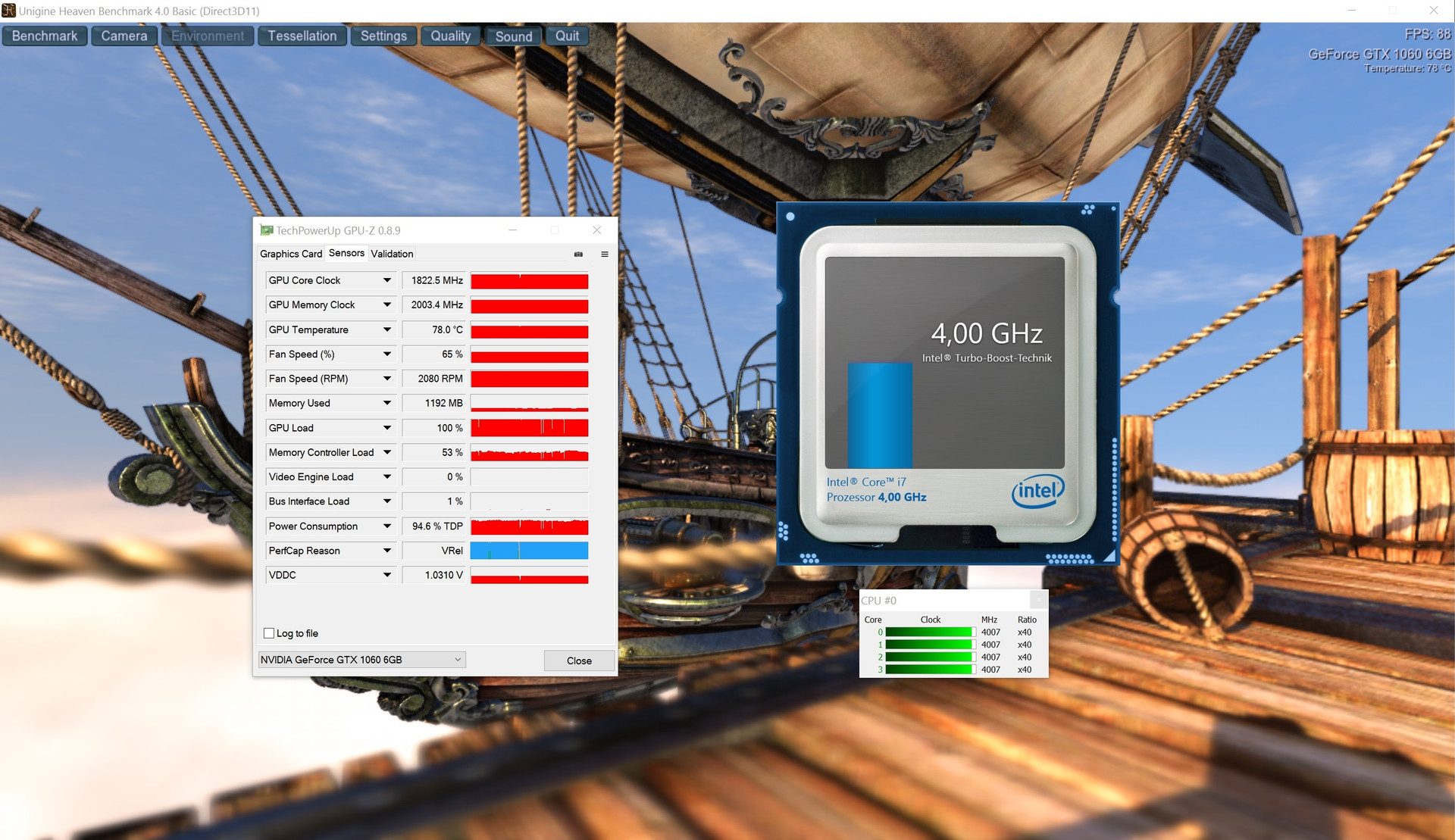Click the GPU-Z app icon in title bar
1455x840 pixels.
266,230
